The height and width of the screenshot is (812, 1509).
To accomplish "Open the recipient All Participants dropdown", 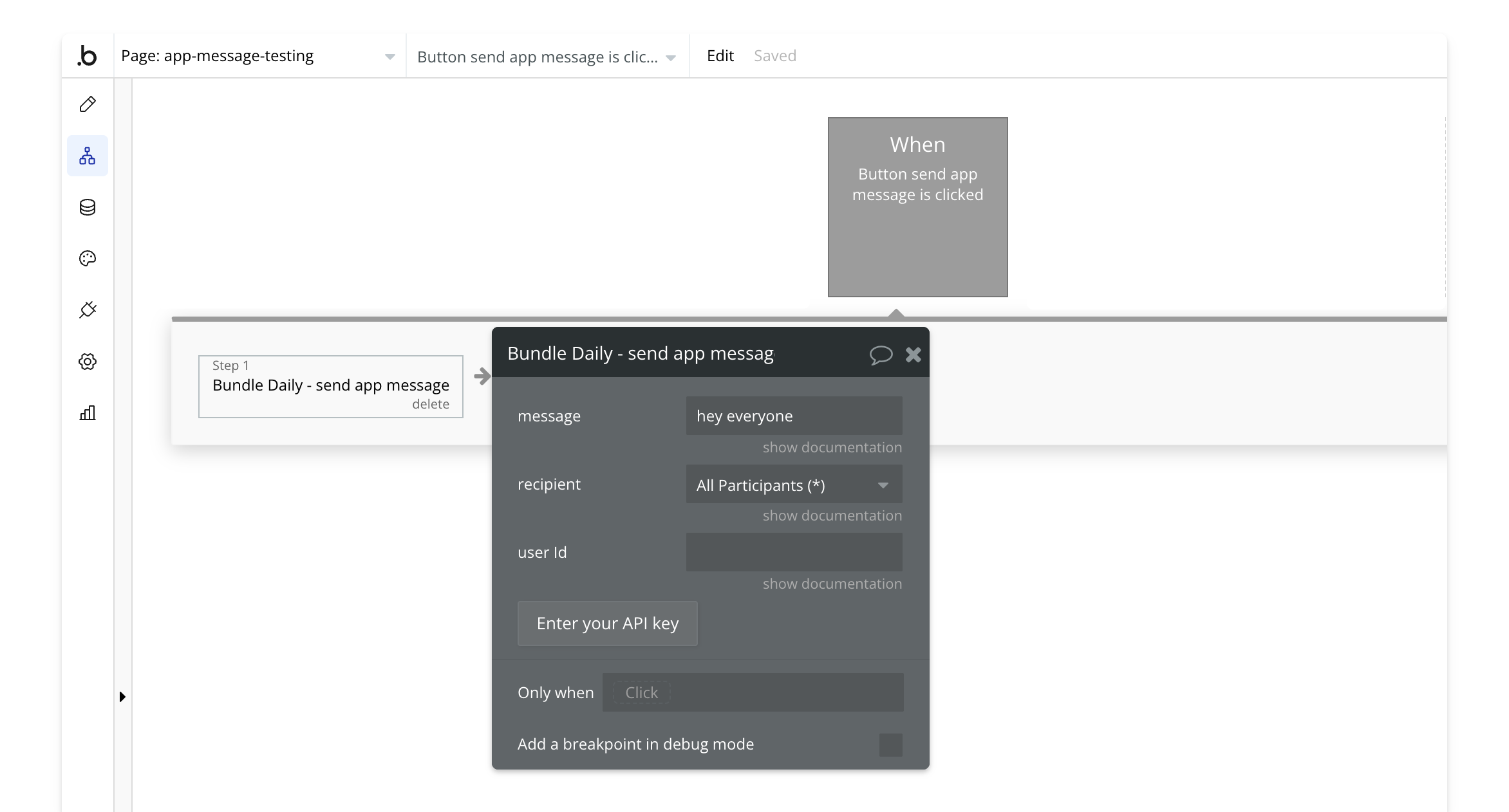I will coord(794,484).
